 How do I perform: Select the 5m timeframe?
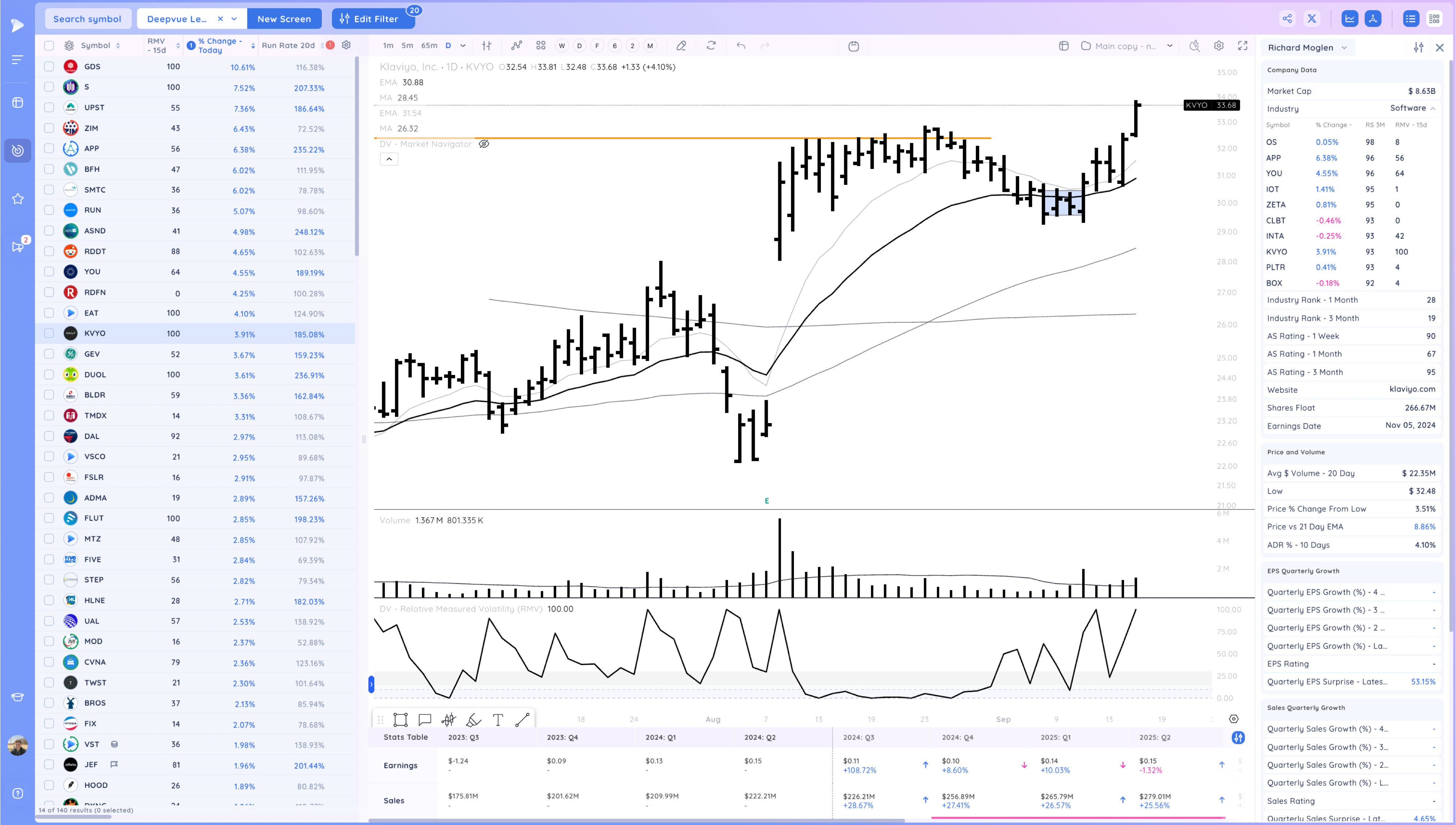click(x=407, y=46)
